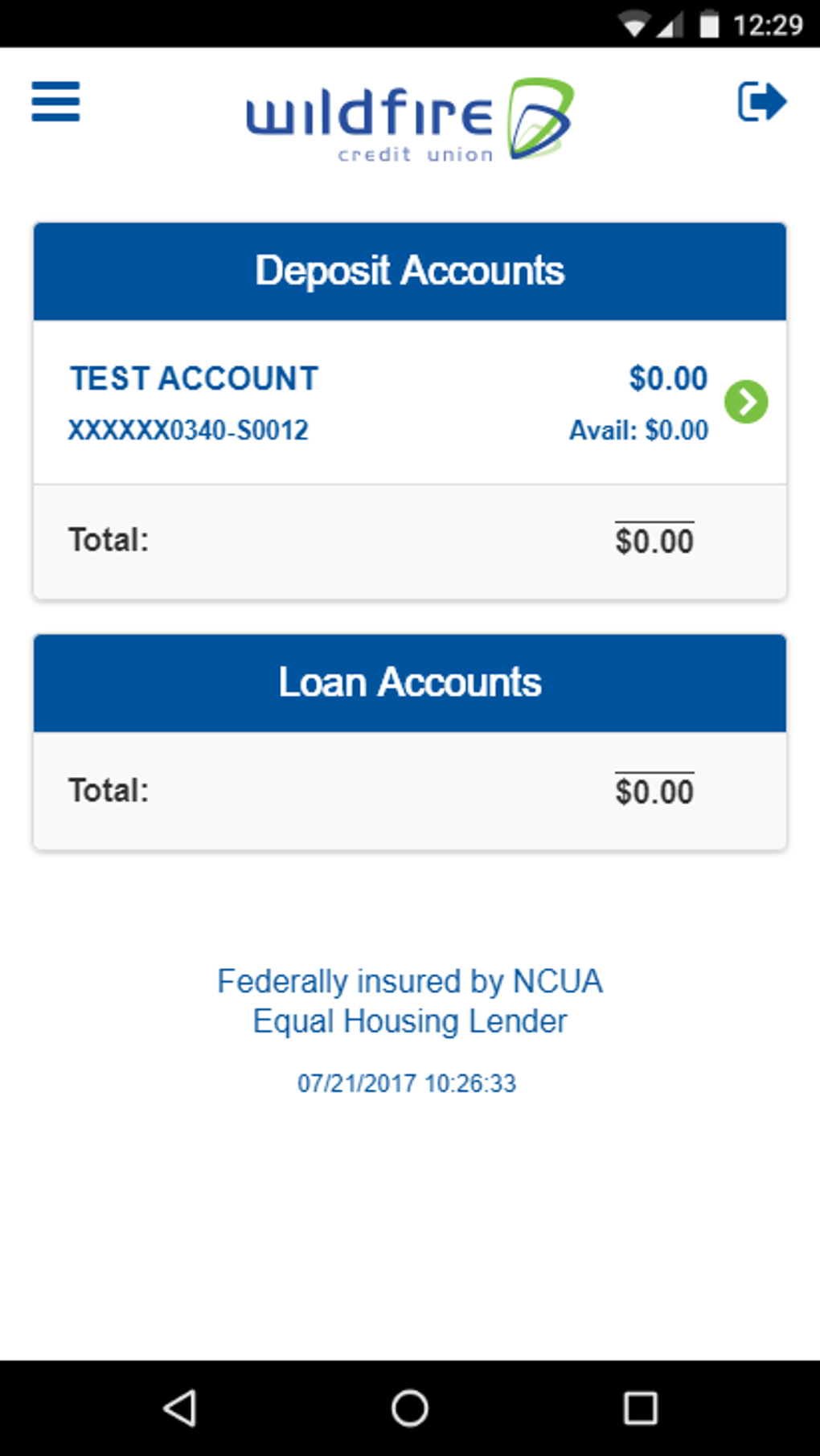Select the TEST ACCOUNT name

click(195, 378)
